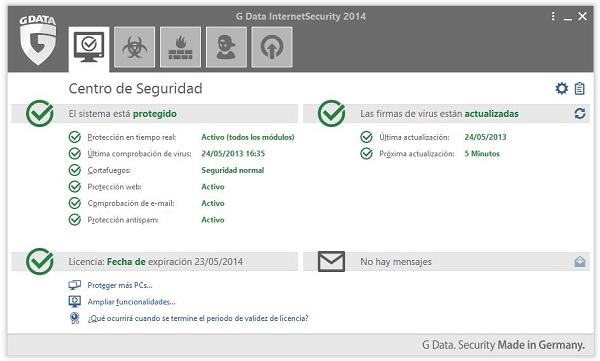600x361 pixels.
Task: Close the G Data InternetSecurity window
Action: (x=582, y=16)
